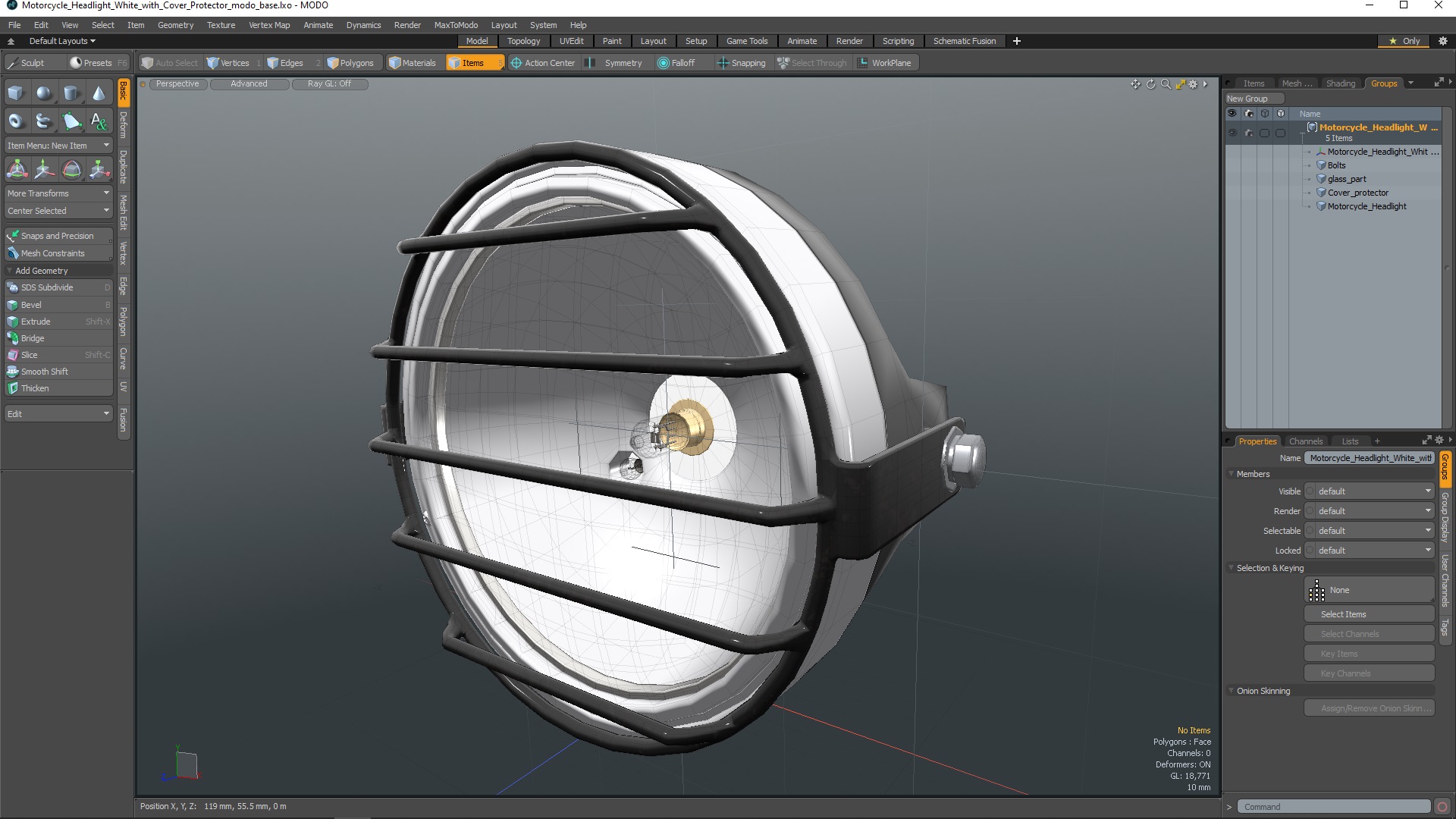1456x819 pixels.
Task: Toggle render camera for Motorcycle_Headlight group
Action: click(x=1248, y=133)
